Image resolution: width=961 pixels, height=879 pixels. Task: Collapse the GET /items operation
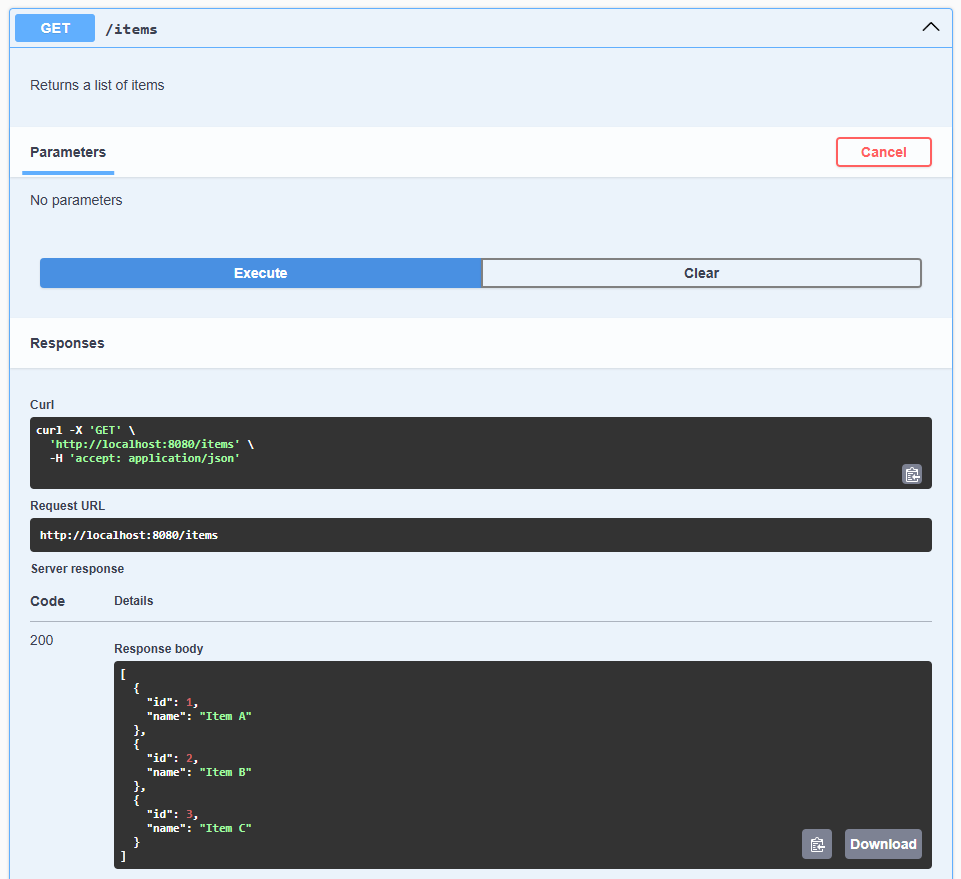[x=930, y=28]
